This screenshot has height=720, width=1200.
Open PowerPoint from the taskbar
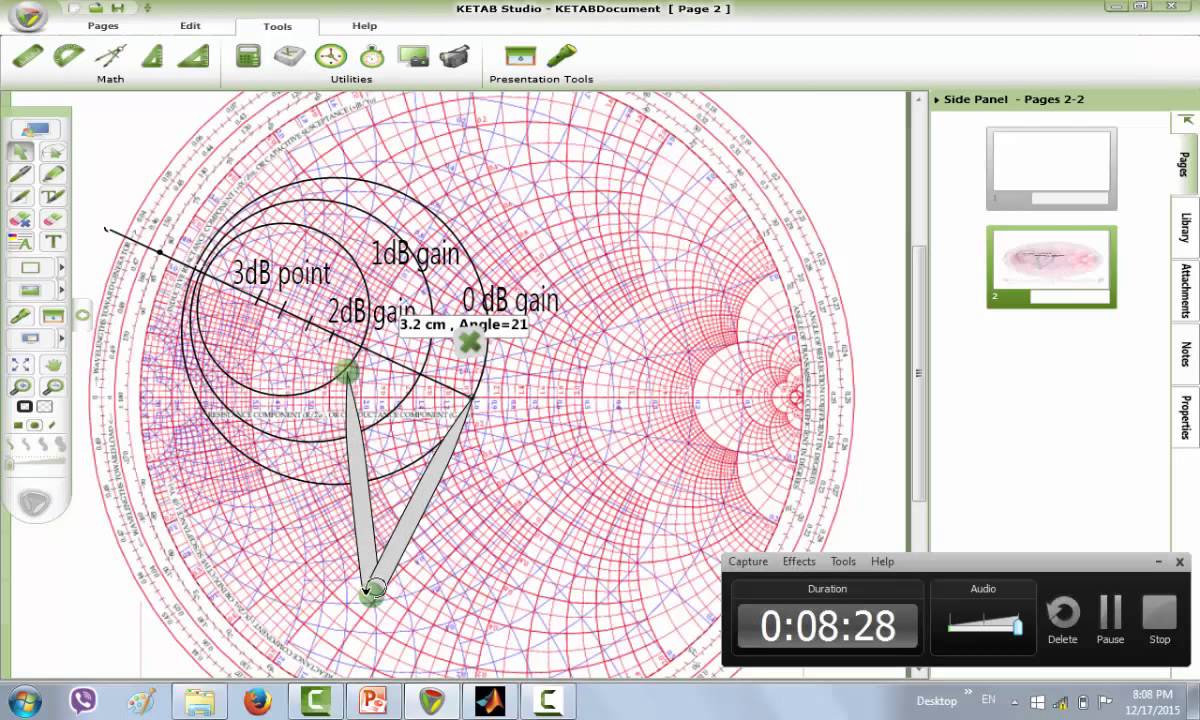click(374, 700)
